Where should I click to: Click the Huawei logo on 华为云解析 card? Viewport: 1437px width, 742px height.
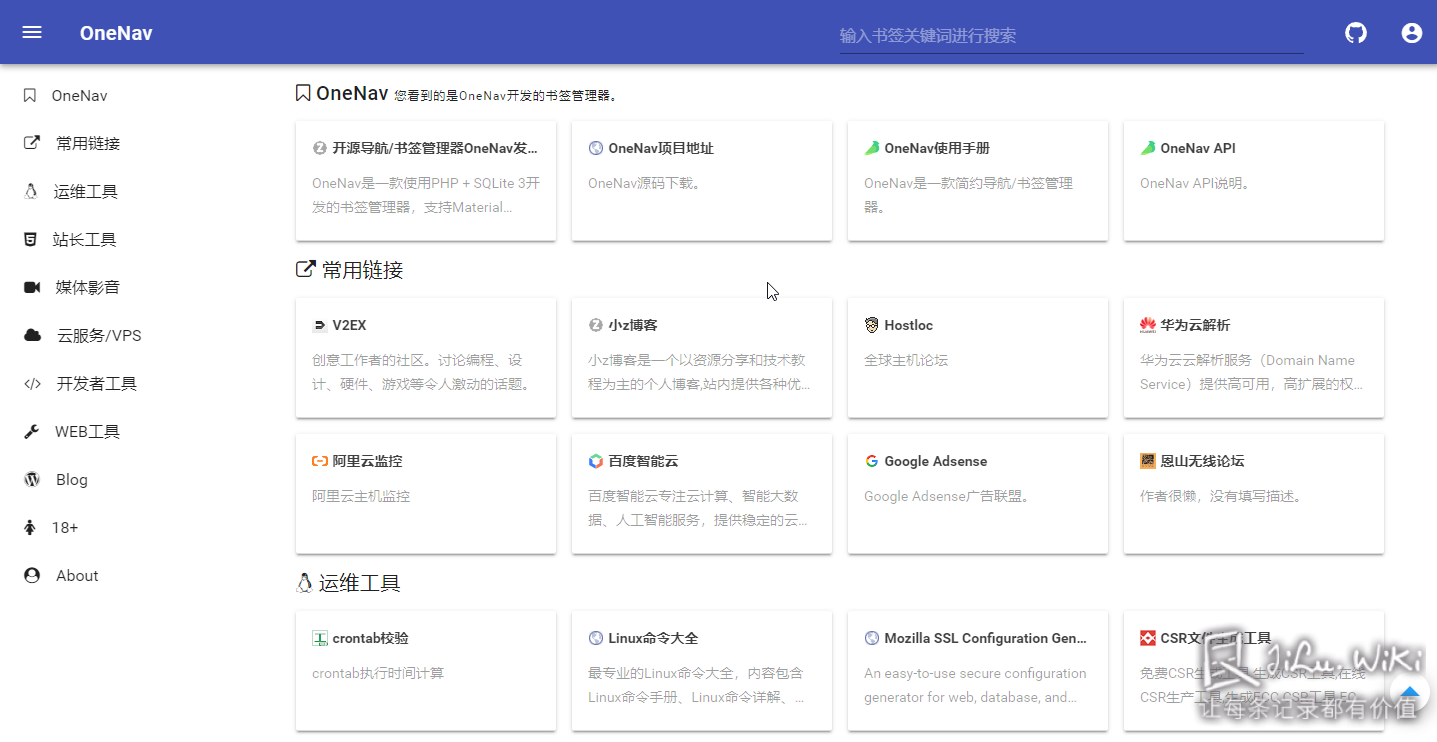tap(1148, 325)
